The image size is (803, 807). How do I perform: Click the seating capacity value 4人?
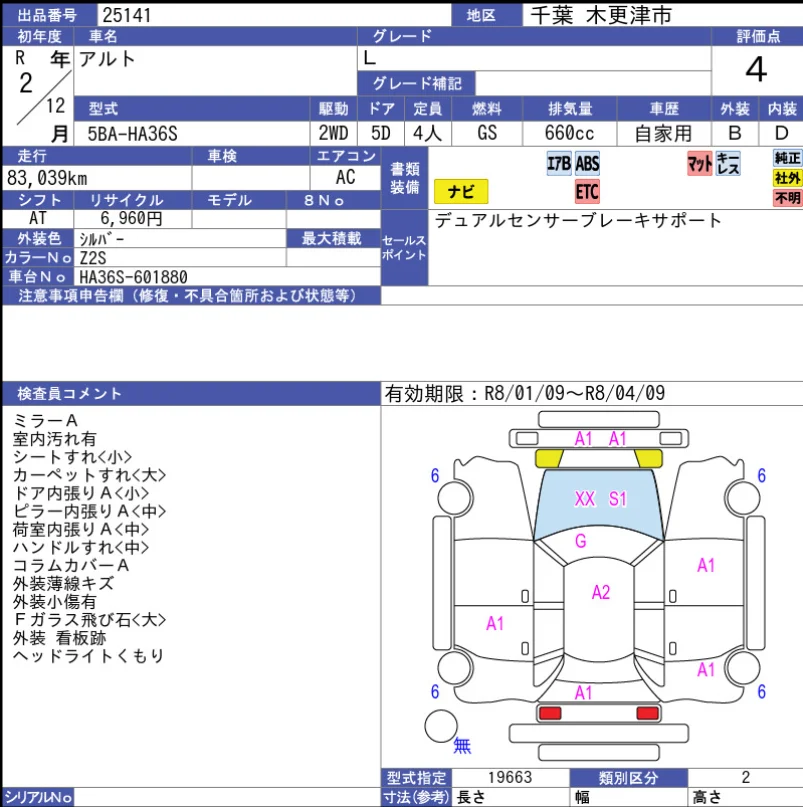point(427,133)
